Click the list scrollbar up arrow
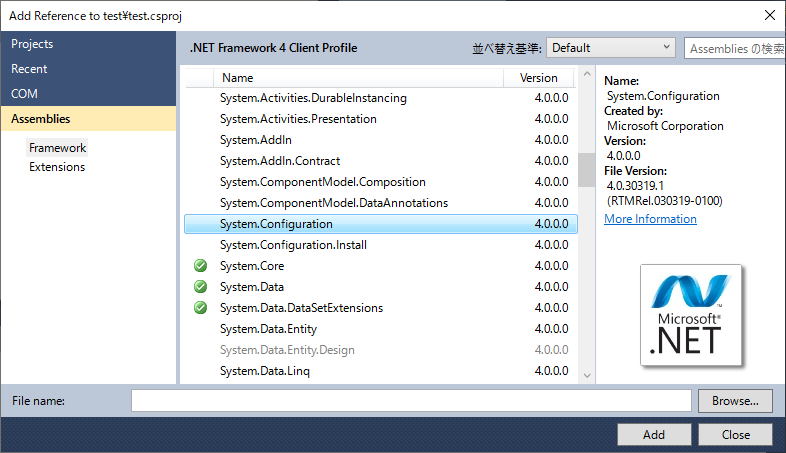The image size is (786, 453). 587,74
